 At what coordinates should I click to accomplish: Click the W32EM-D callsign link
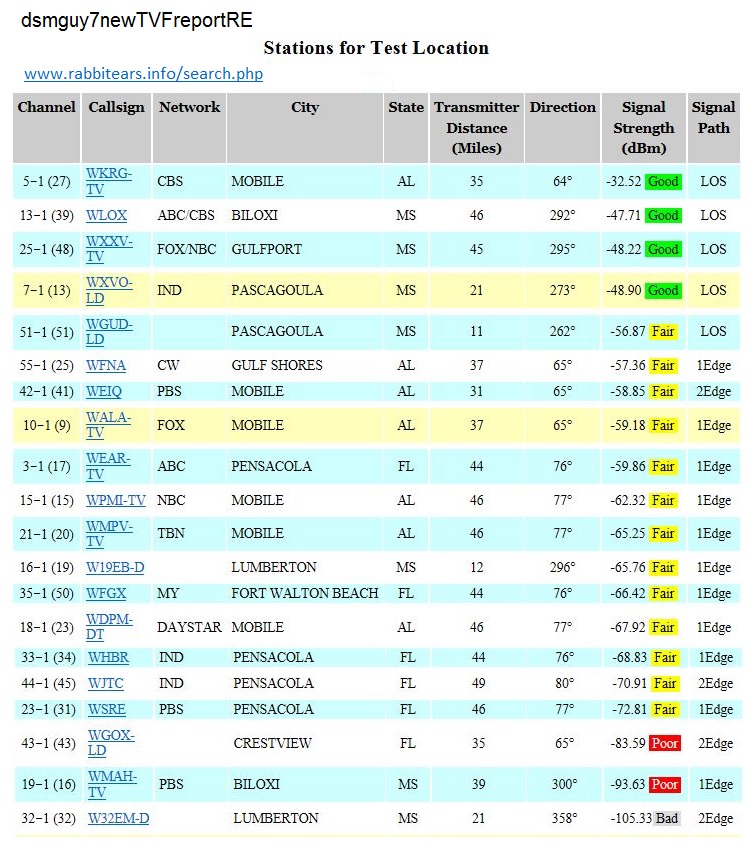click(118, 818)
